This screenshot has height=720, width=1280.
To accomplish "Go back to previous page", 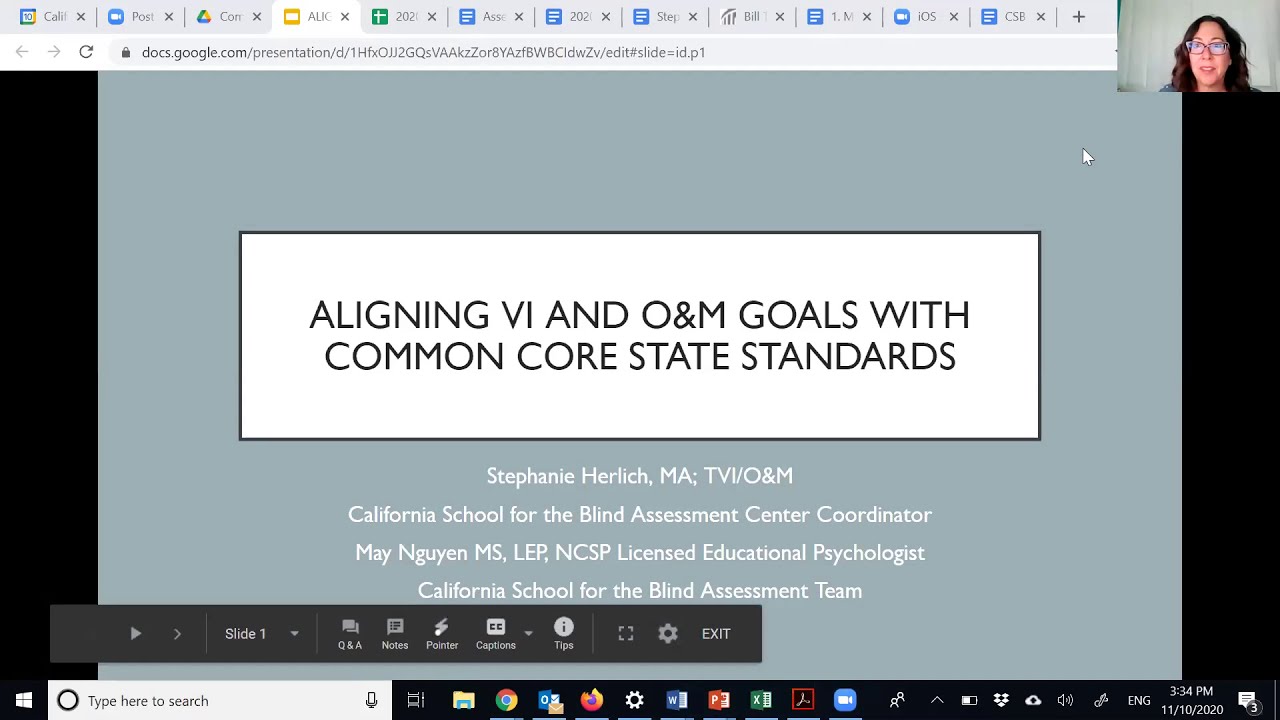I will tap(22, 52).
